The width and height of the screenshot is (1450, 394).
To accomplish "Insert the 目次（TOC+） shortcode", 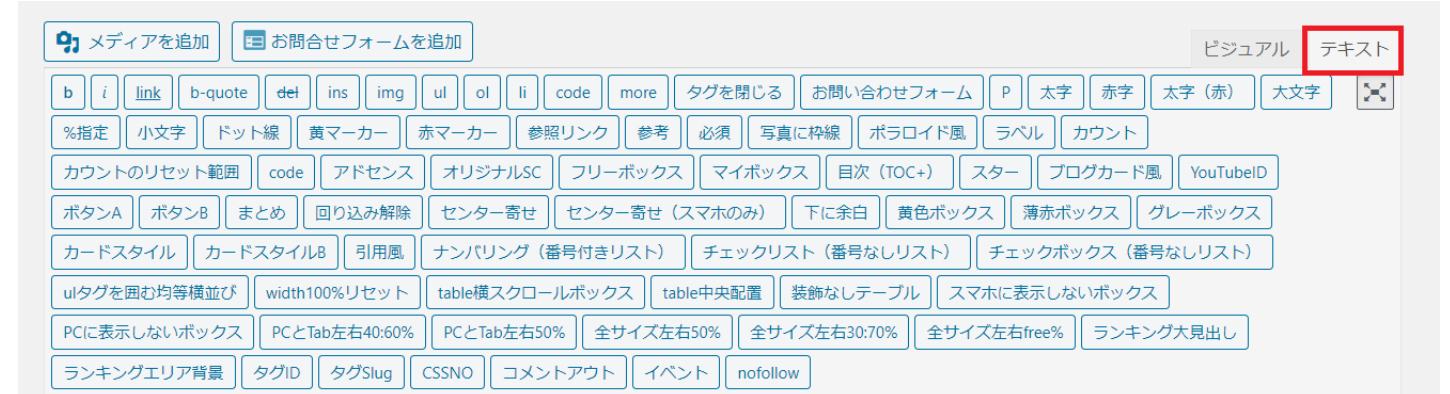I will click(885, 173).
